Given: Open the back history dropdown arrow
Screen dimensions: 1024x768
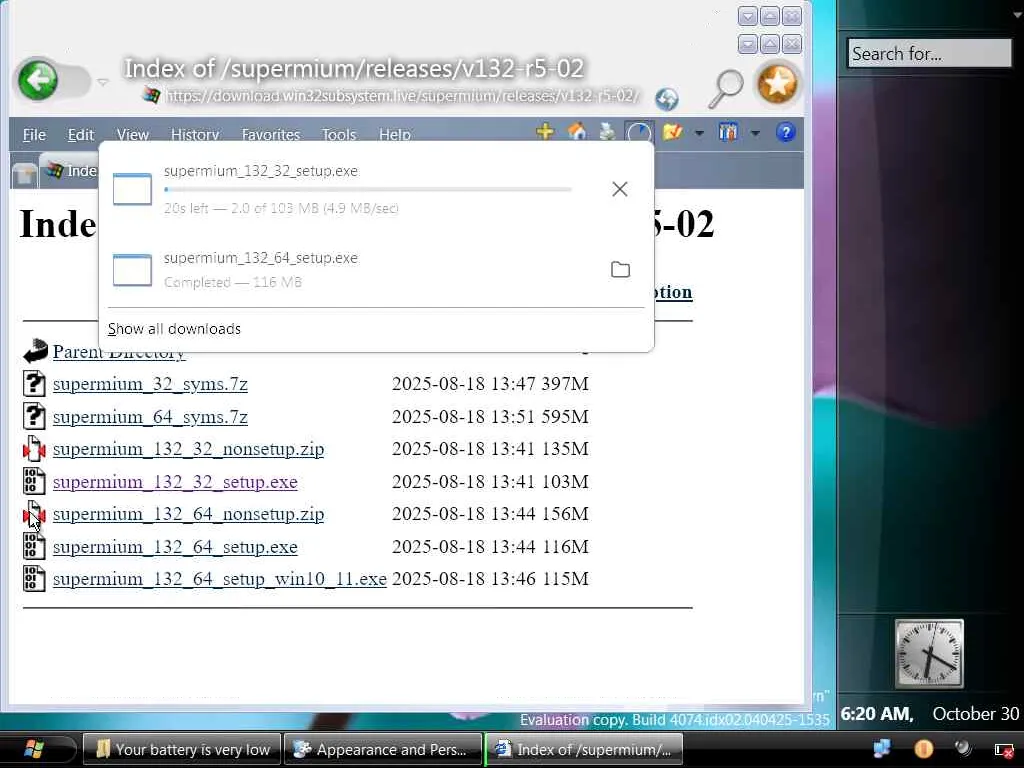Looking at the screenshot, I should 103,82.
